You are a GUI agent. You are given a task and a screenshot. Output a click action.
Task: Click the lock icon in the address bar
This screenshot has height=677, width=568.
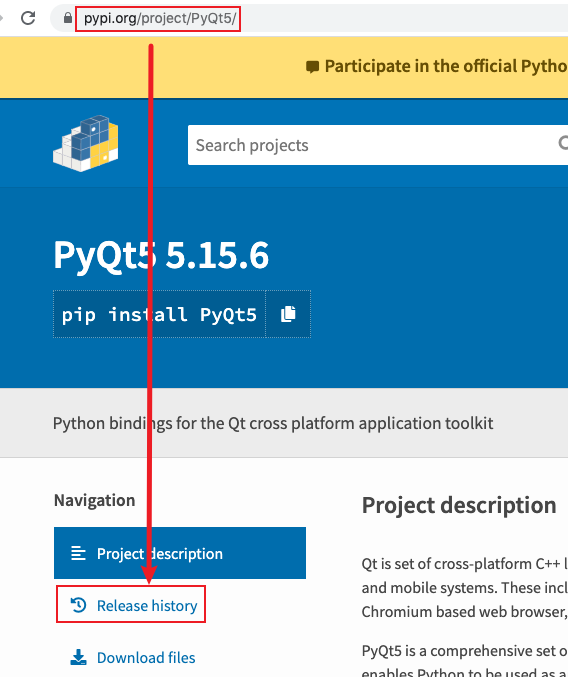click(x=67, y=18)
